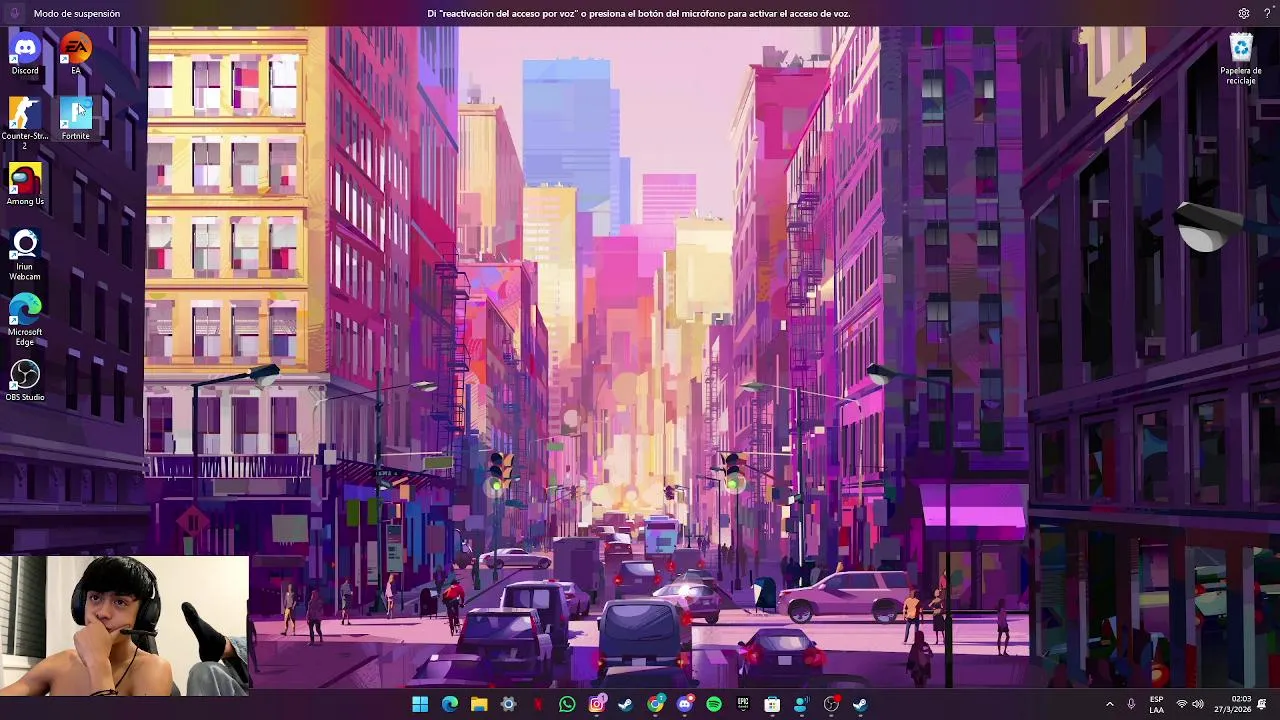This screenshot has width=1280, height=720.
Task: Open voice access settings gear
Action: click(x=1244, y=13)
